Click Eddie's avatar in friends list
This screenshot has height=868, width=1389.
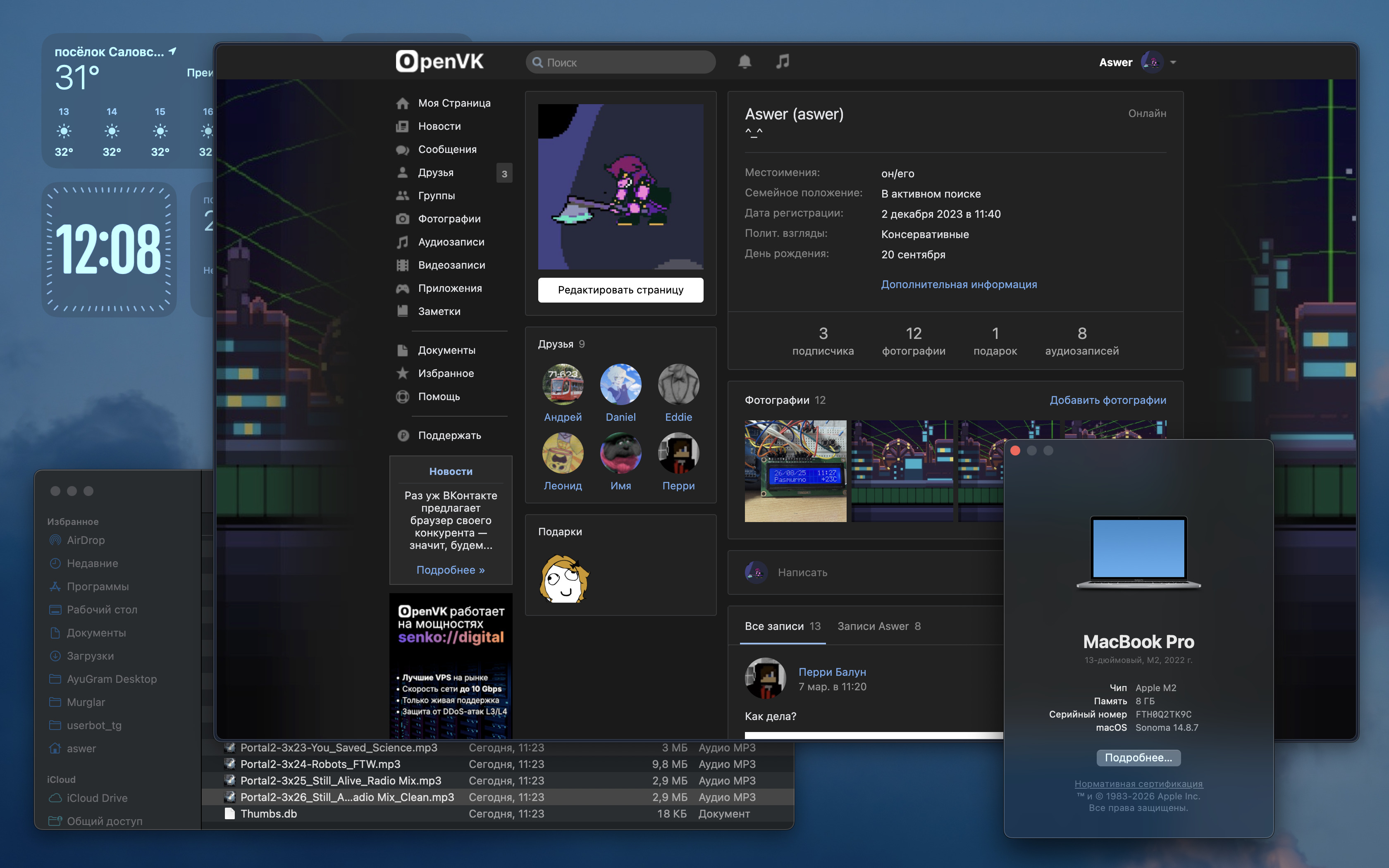(678, 384)
